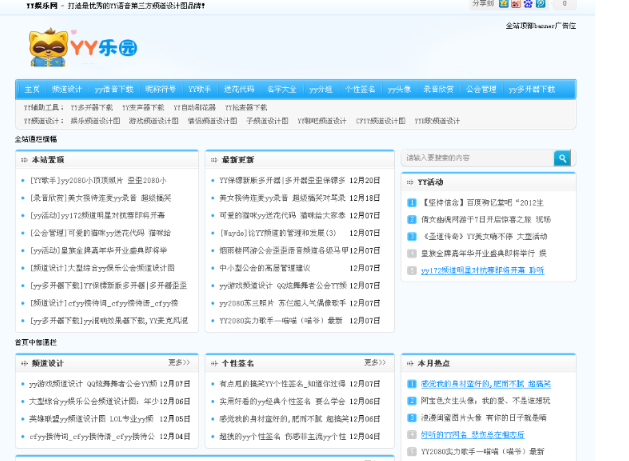Open YY活动 item 4 皇族金牌嘉年华
This screenshot has height=461, width=629.
coord(484,253)
